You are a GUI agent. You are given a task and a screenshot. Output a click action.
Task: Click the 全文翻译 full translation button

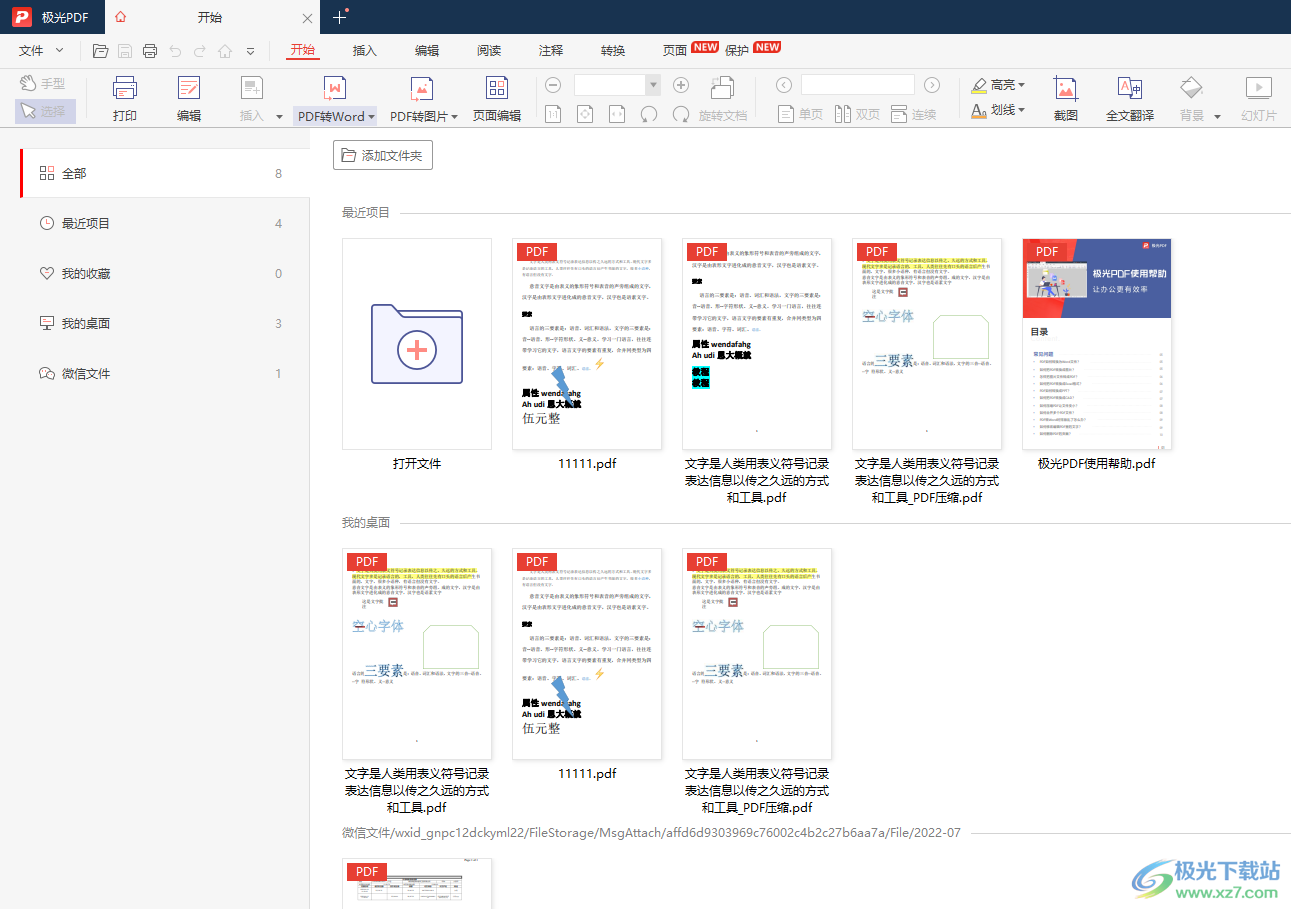pyautogui.click(x=1130, y=99)
